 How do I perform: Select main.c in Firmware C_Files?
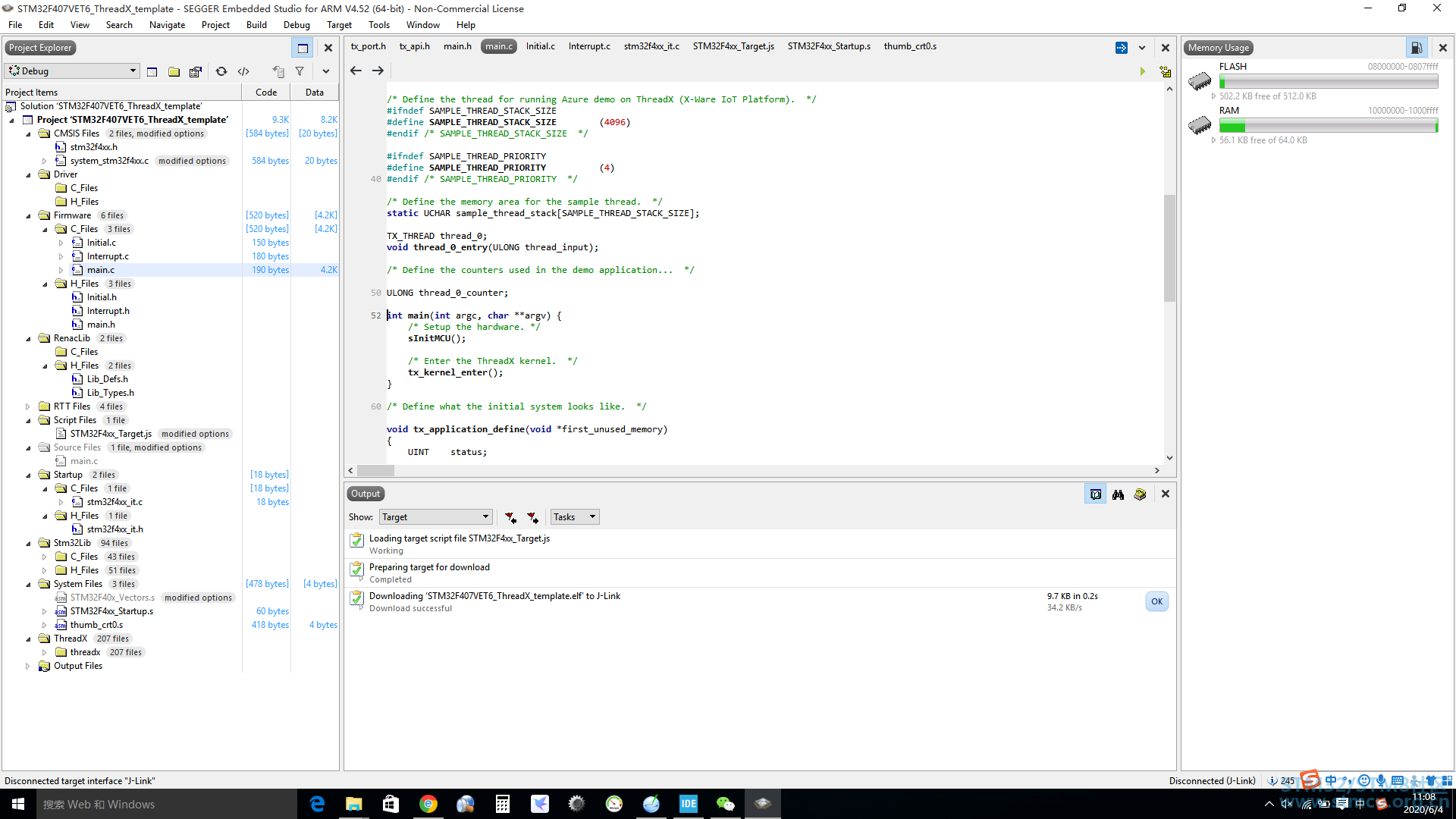[100, 270]
